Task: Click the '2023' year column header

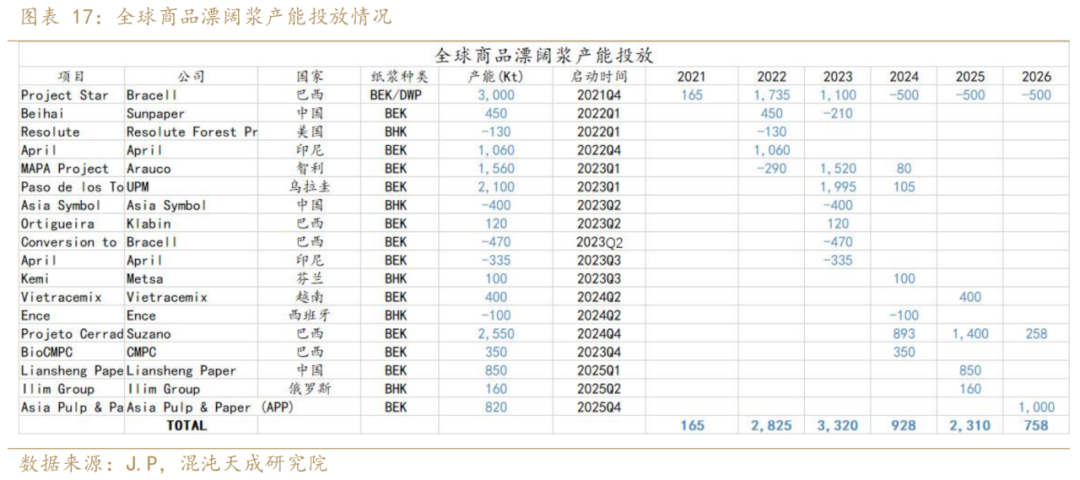Action: click(838, 77)
